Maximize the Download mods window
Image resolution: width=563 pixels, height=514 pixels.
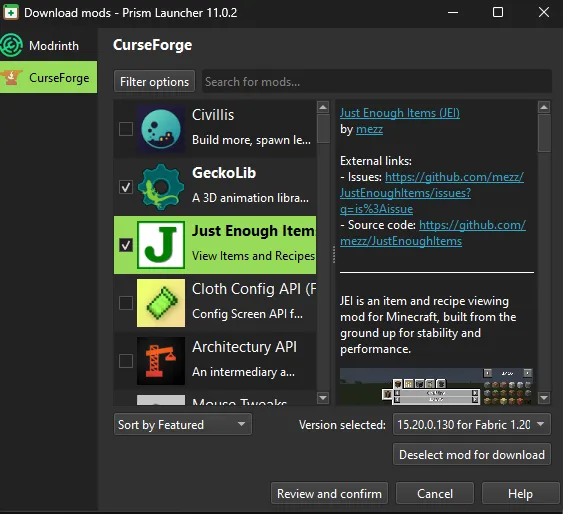click(x=498, y=13)
